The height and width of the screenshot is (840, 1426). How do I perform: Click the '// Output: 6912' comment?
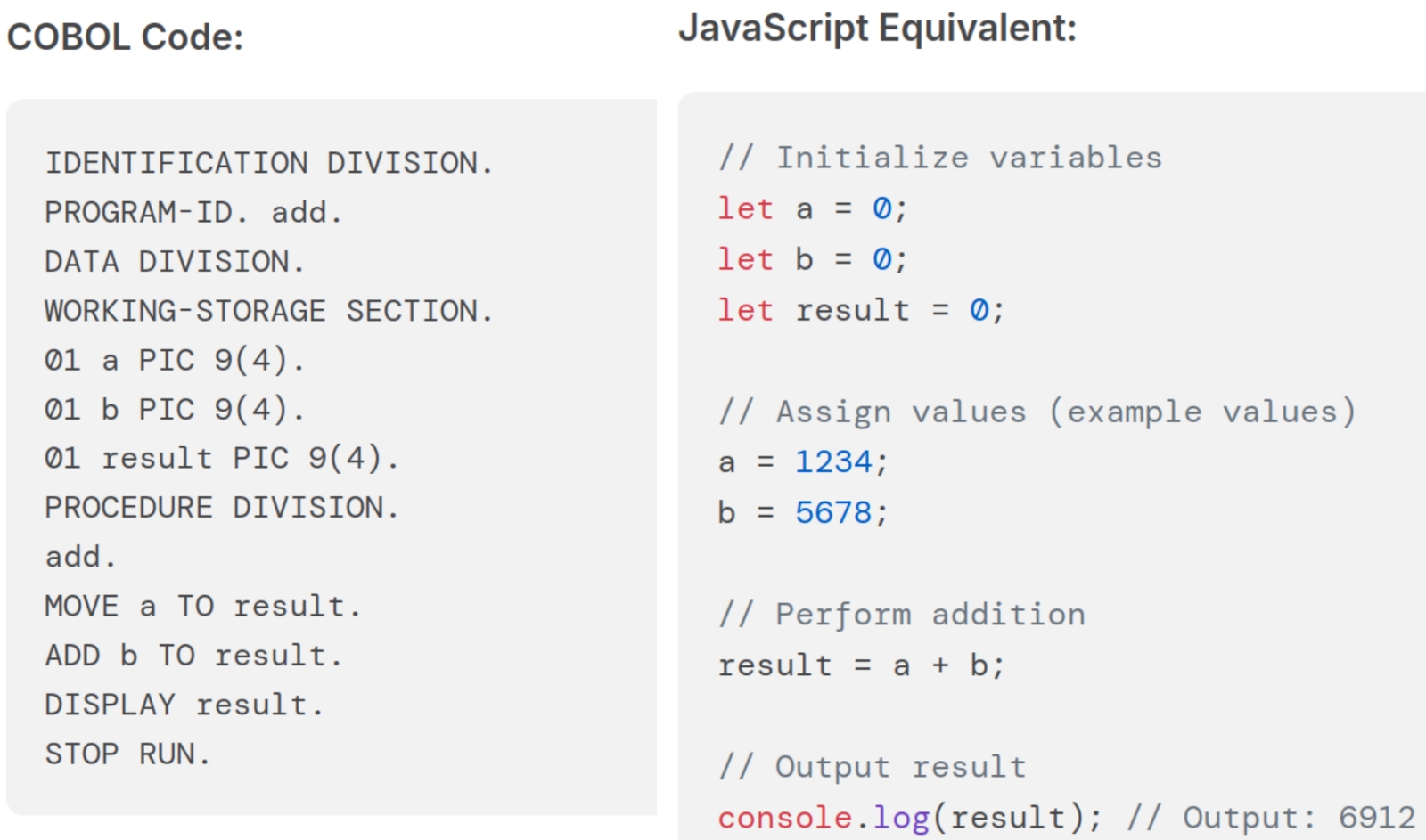(x=1271, y=818)
